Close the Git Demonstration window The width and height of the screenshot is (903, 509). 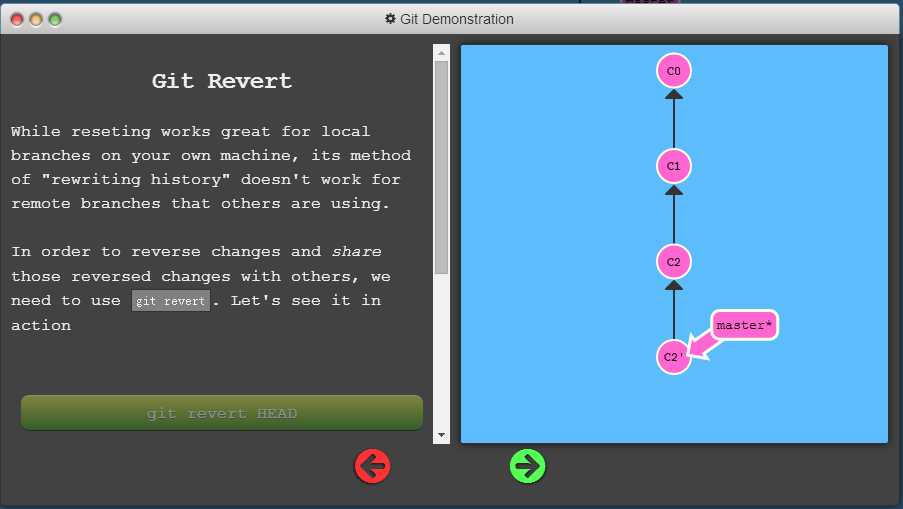click(17, 20)
